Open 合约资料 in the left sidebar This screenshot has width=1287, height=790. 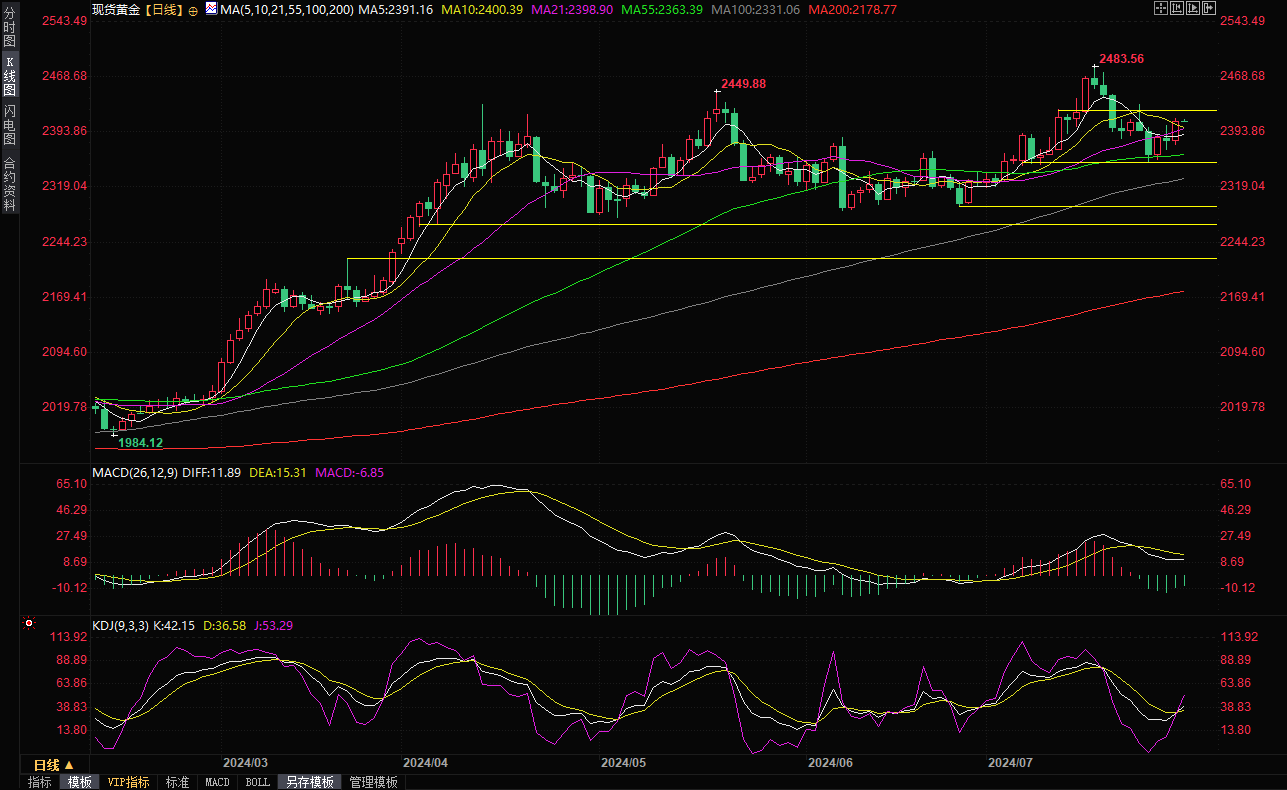(x=9, y=183)
